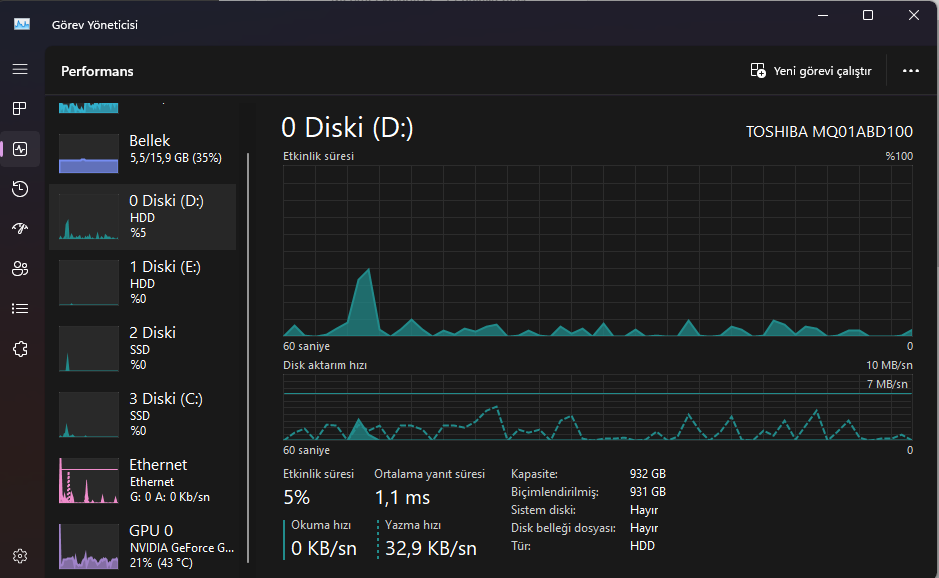939x578 pixels.
Task: Click the Etkinlik süresi activity graph
Action: [598, 250]
